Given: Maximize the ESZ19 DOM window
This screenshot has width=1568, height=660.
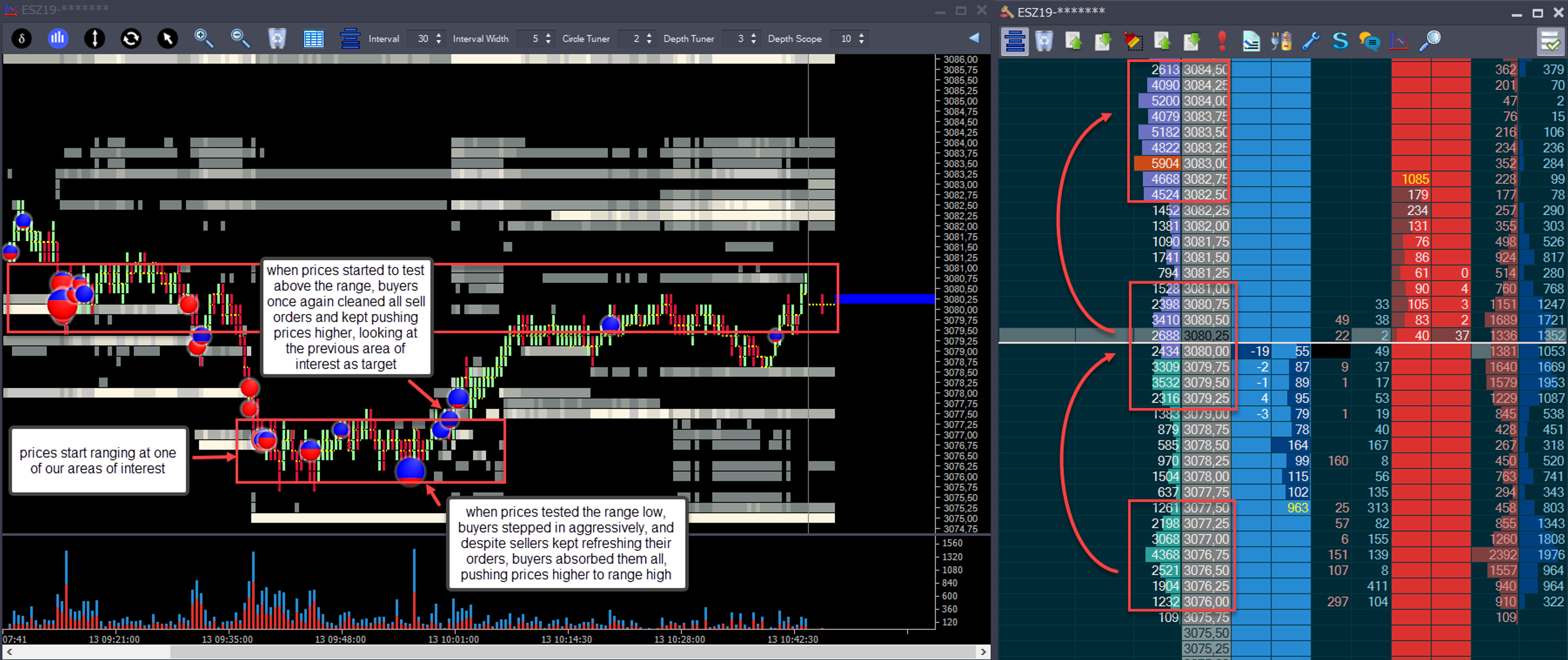Looking at the screenshot, I should click(1537, 13).
